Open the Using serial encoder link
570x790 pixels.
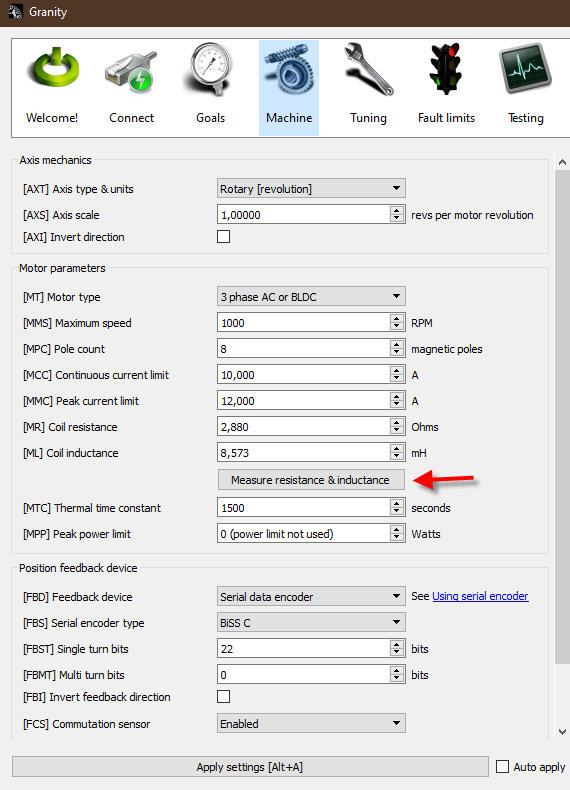point(480,596)
